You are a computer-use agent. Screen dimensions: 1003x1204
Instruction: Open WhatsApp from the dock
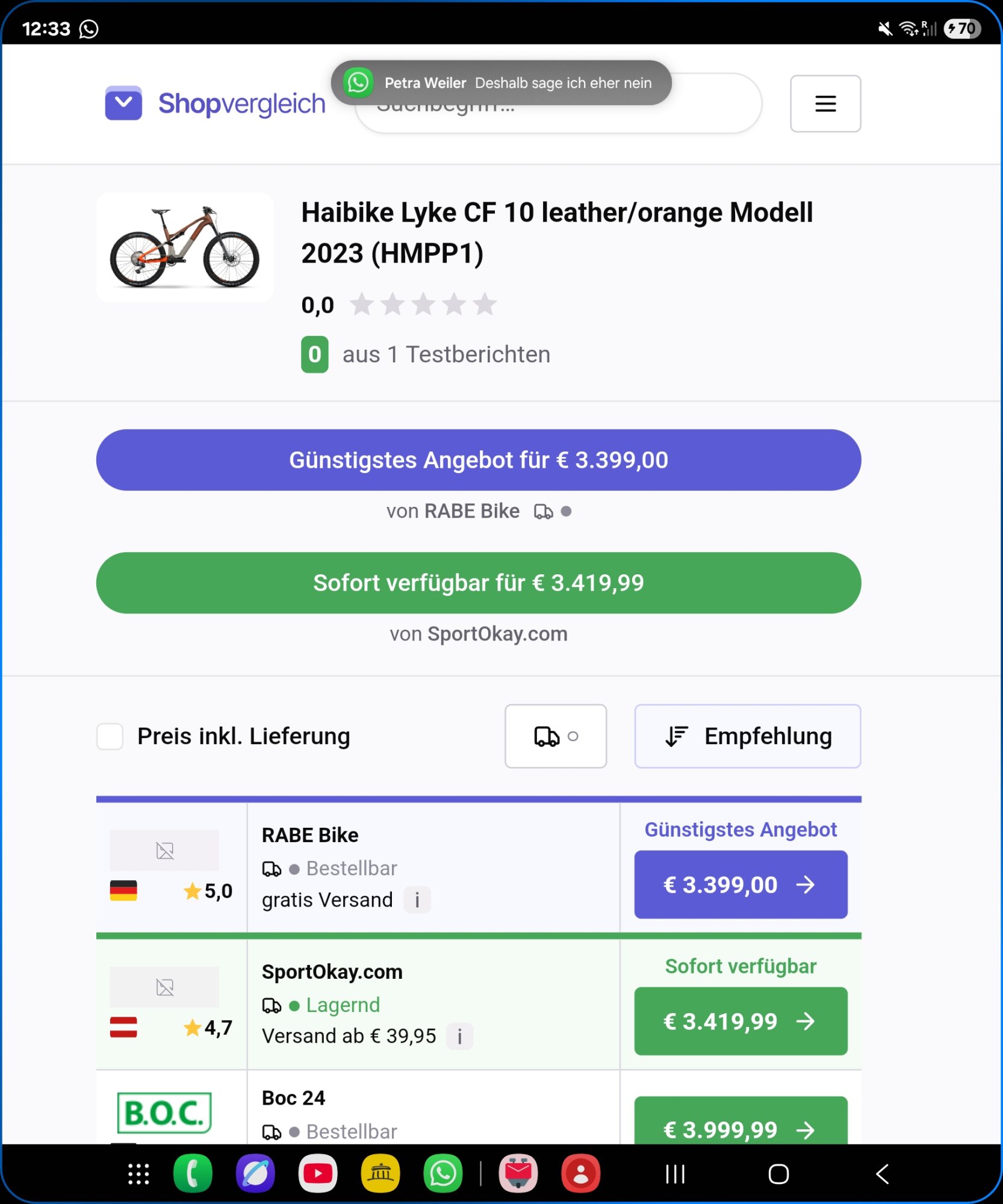tap(443, 1173)
